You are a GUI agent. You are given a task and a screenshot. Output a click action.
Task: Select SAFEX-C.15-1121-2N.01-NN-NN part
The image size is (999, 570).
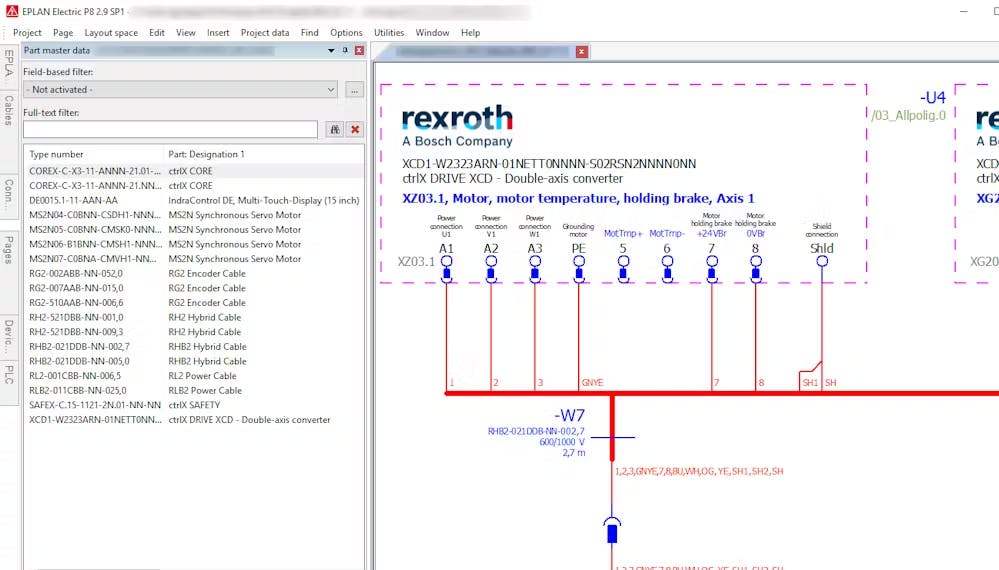point(194,405)
